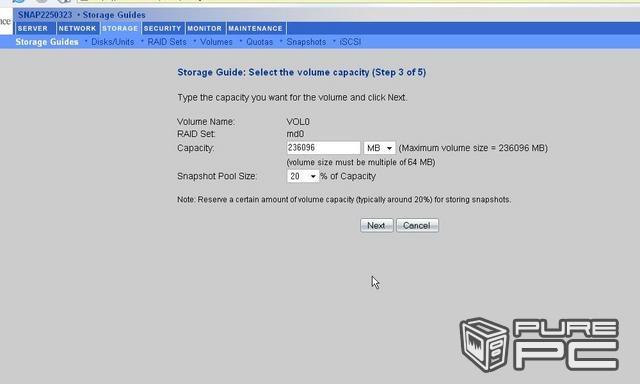Click the Cancel button

pyautogui.click(x=417, y=225)
